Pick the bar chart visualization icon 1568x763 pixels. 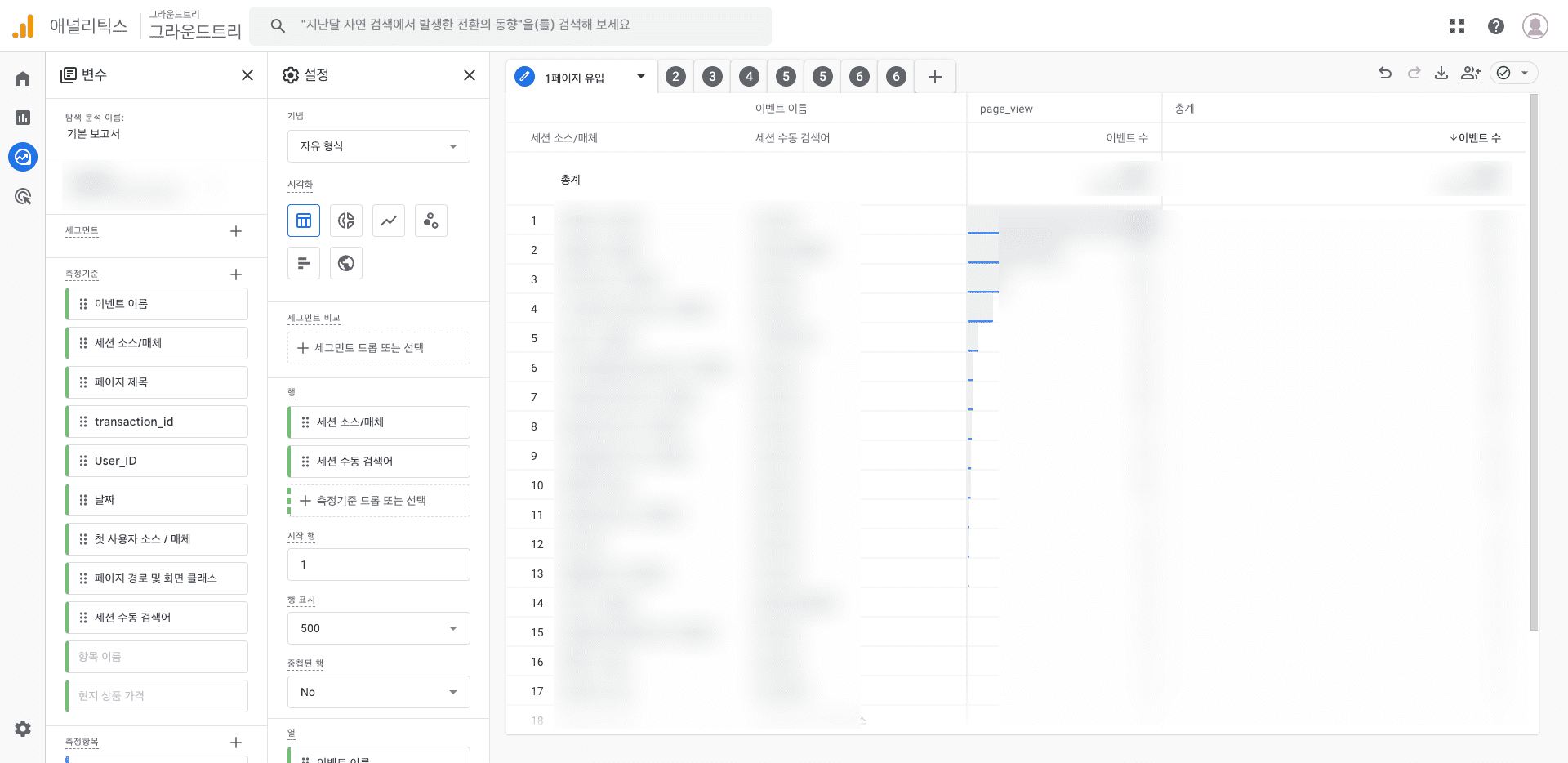pos(304,263)
